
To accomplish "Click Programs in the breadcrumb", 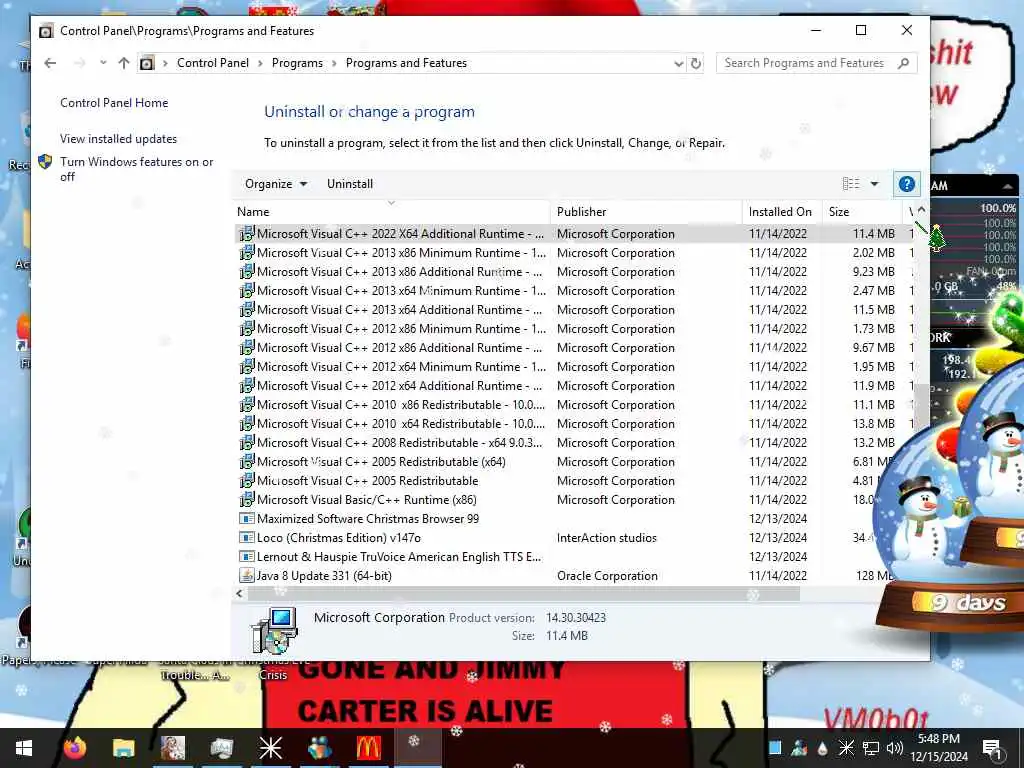I will (297, 63).
